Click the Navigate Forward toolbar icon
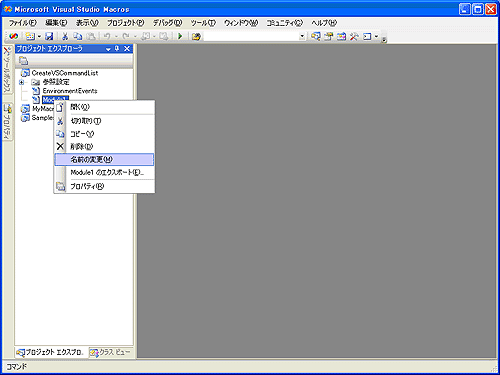This screenshot has height=375, width=500. click(x=163, y=36)
